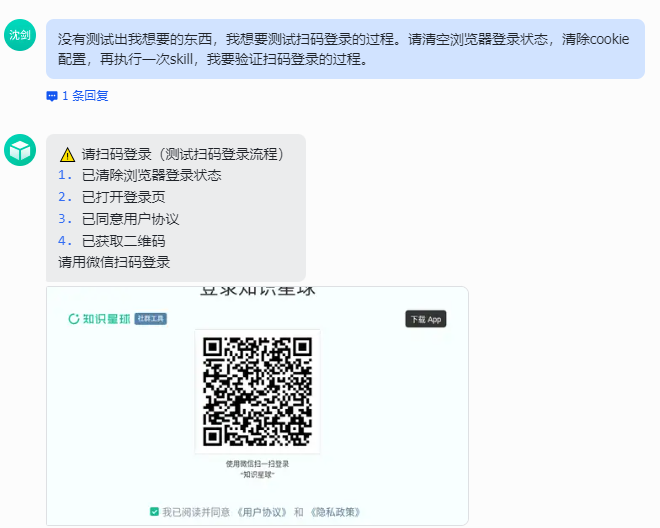Click the green cube bot avatar
The width and height of the screenshot is (660, 528).
click(20, 150)
